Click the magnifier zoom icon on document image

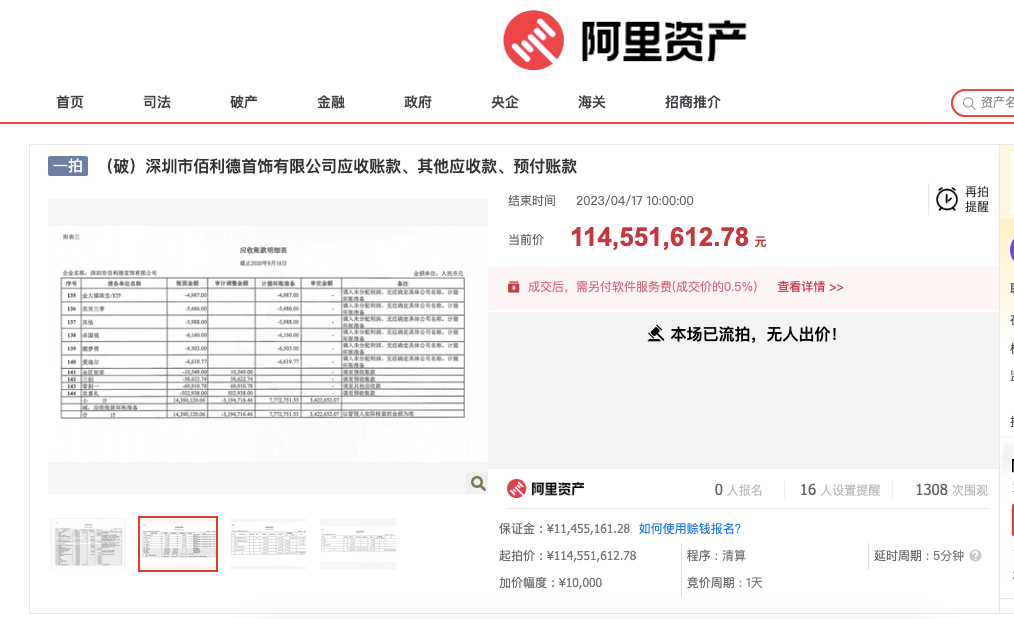pyautogui.click(x=477, y=483)
